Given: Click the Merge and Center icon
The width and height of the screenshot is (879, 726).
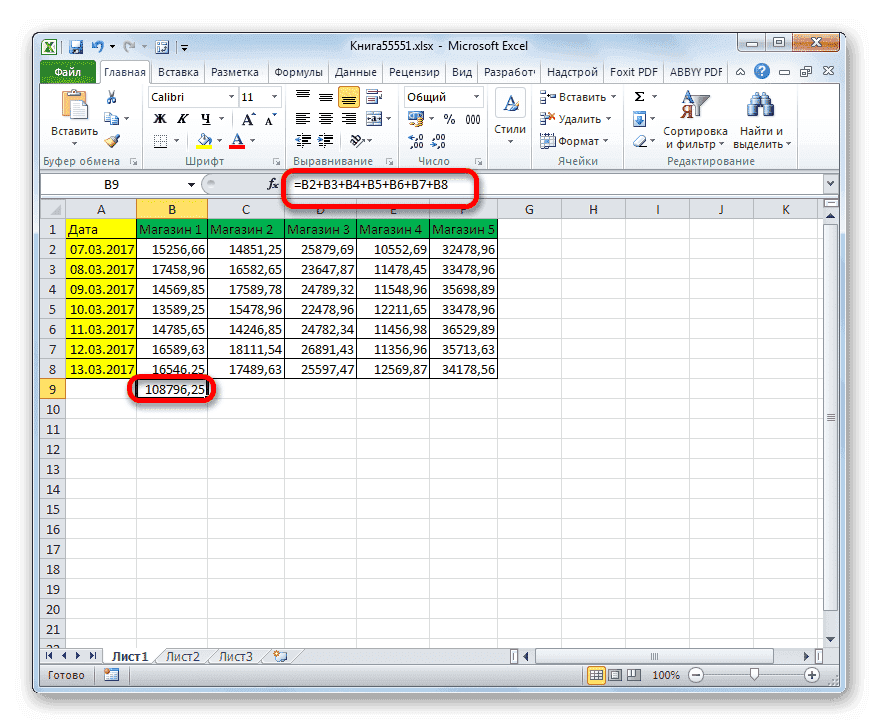Looking at the screenshot, I should click(376, 119).
